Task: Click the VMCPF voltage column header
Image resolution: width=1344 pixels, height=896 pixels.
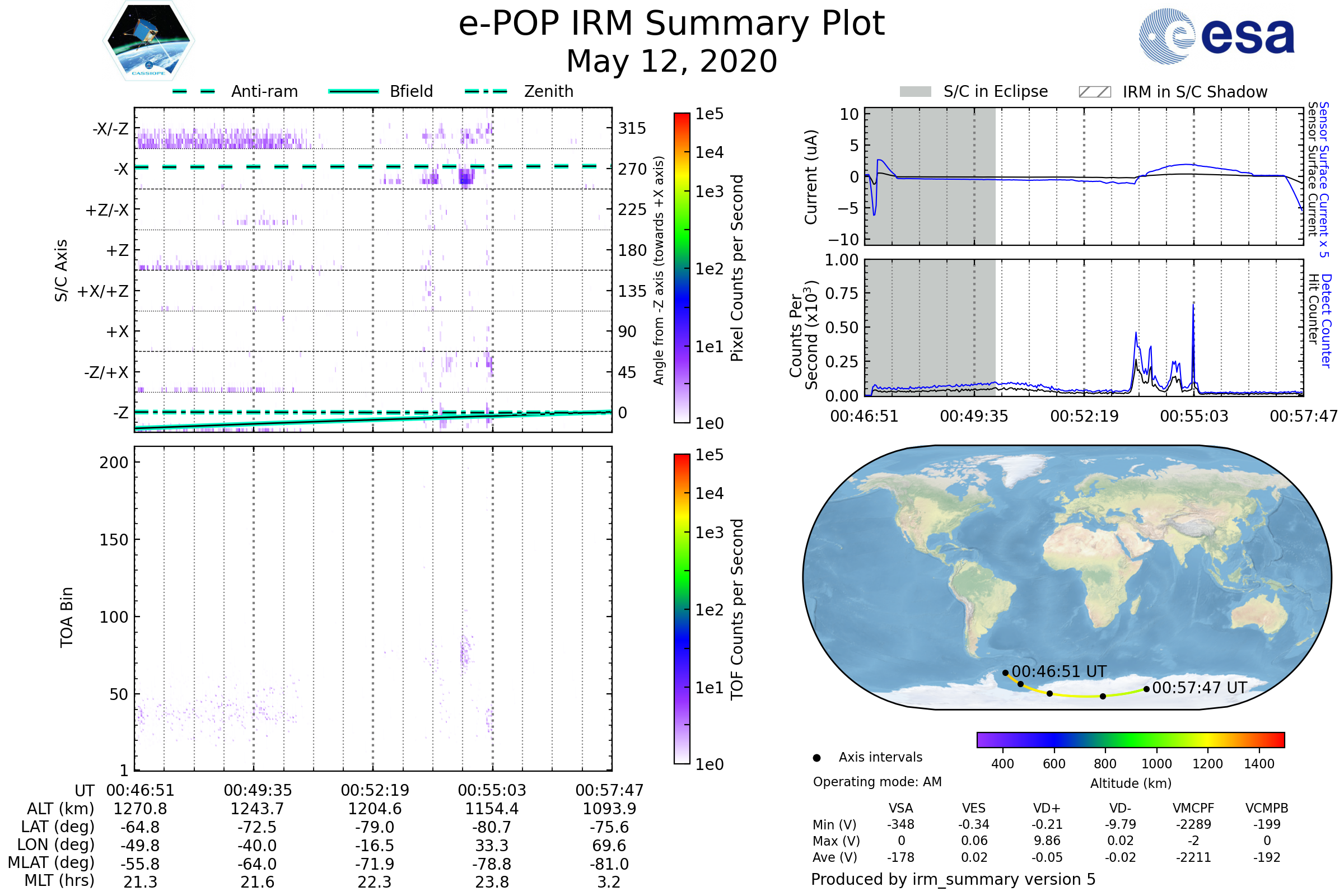Action: coord(1193,808)
